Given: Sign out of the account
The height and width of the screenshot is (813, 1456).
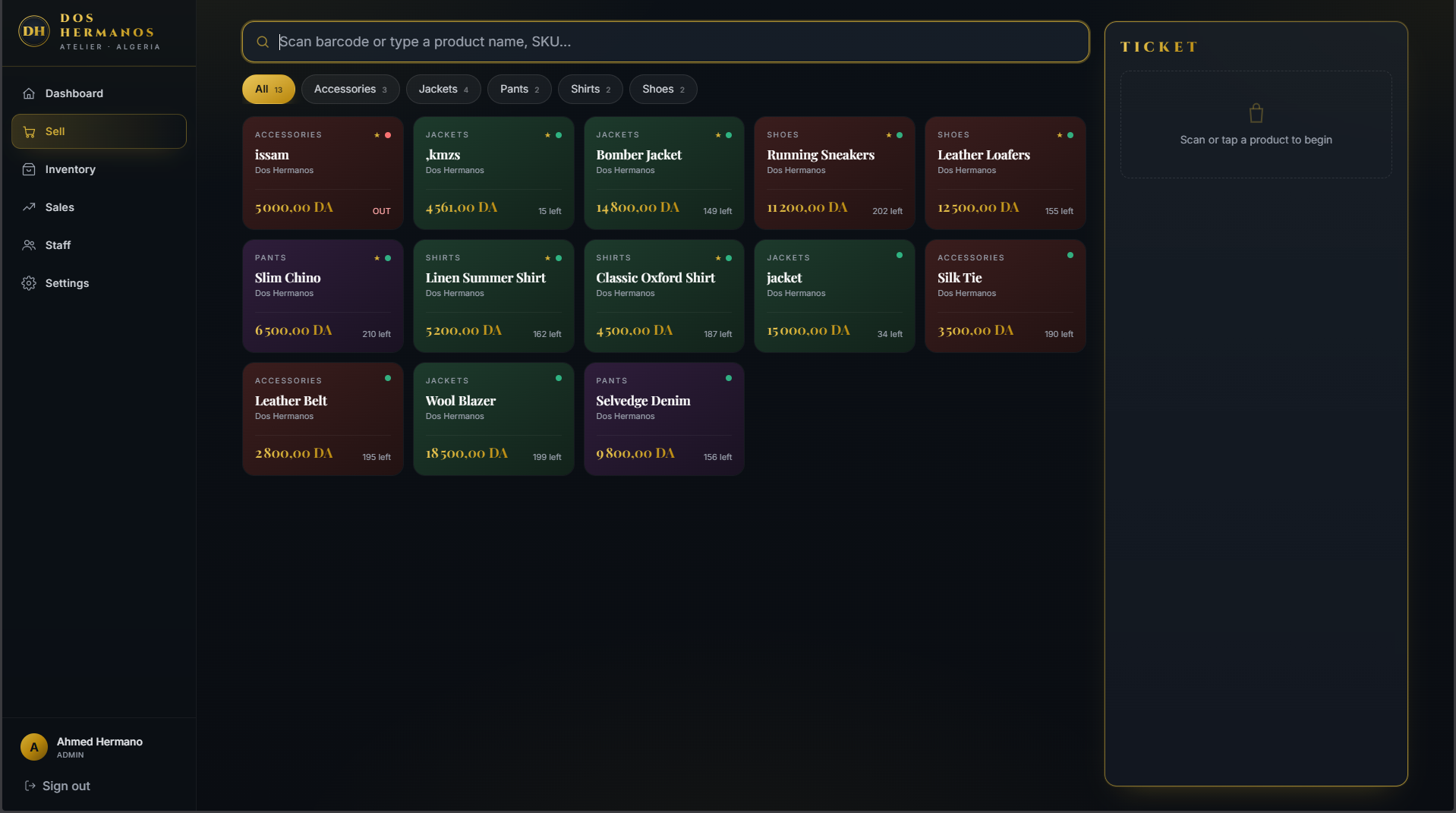Looking at the screenshot, I should point(58,786).
